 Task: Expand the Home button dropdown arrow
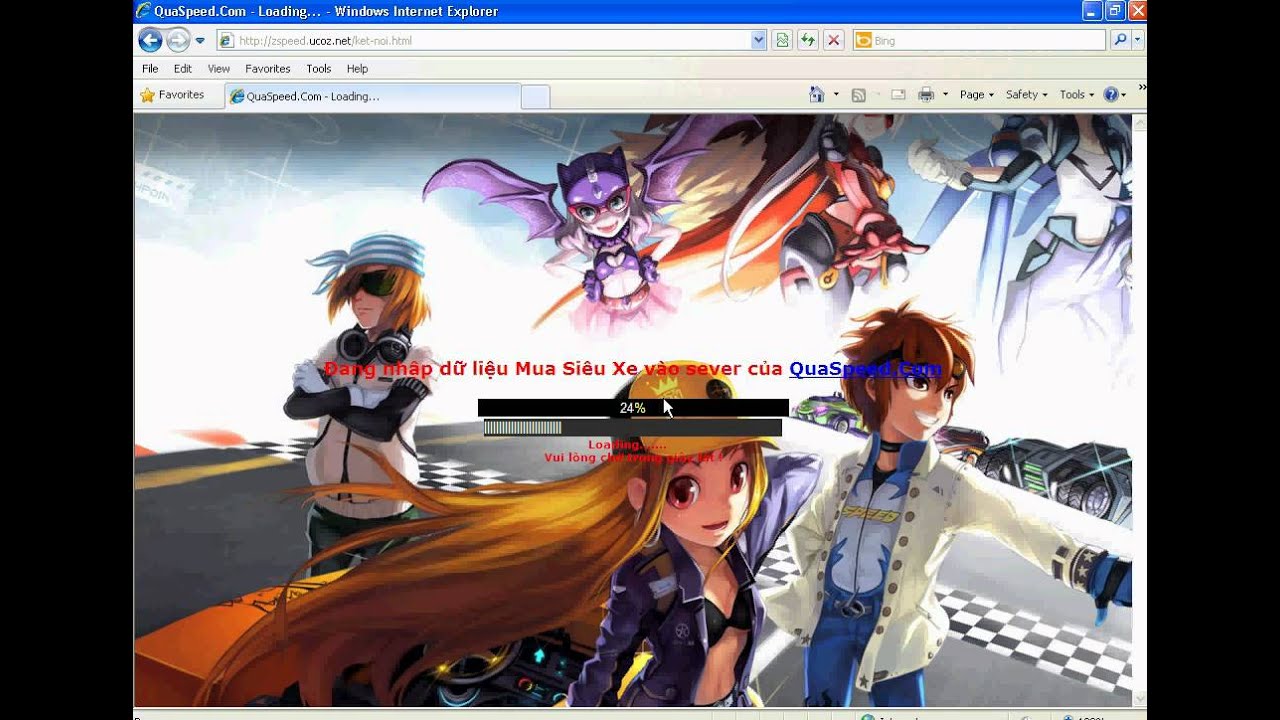click(836, 95)
